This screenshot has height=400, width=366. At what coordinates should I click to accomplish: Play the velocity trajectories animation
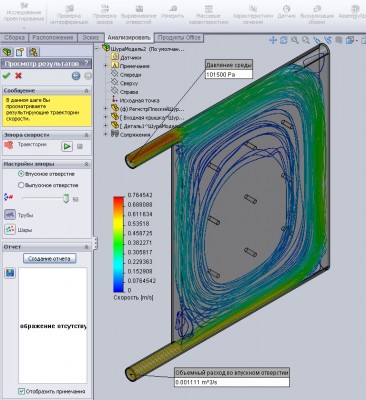67,146
